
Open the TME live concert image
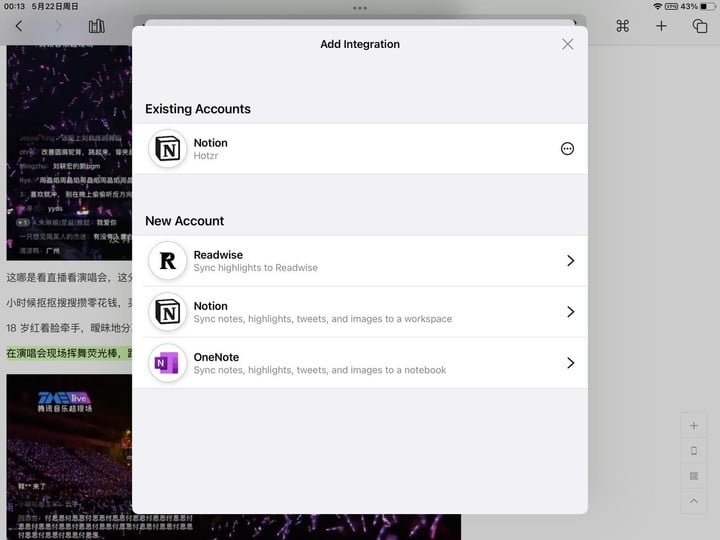coord(69,457)
